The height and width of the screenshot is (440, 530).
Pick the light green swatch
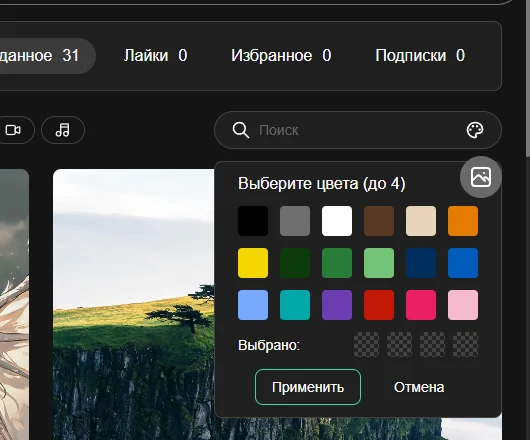[379, 263]
